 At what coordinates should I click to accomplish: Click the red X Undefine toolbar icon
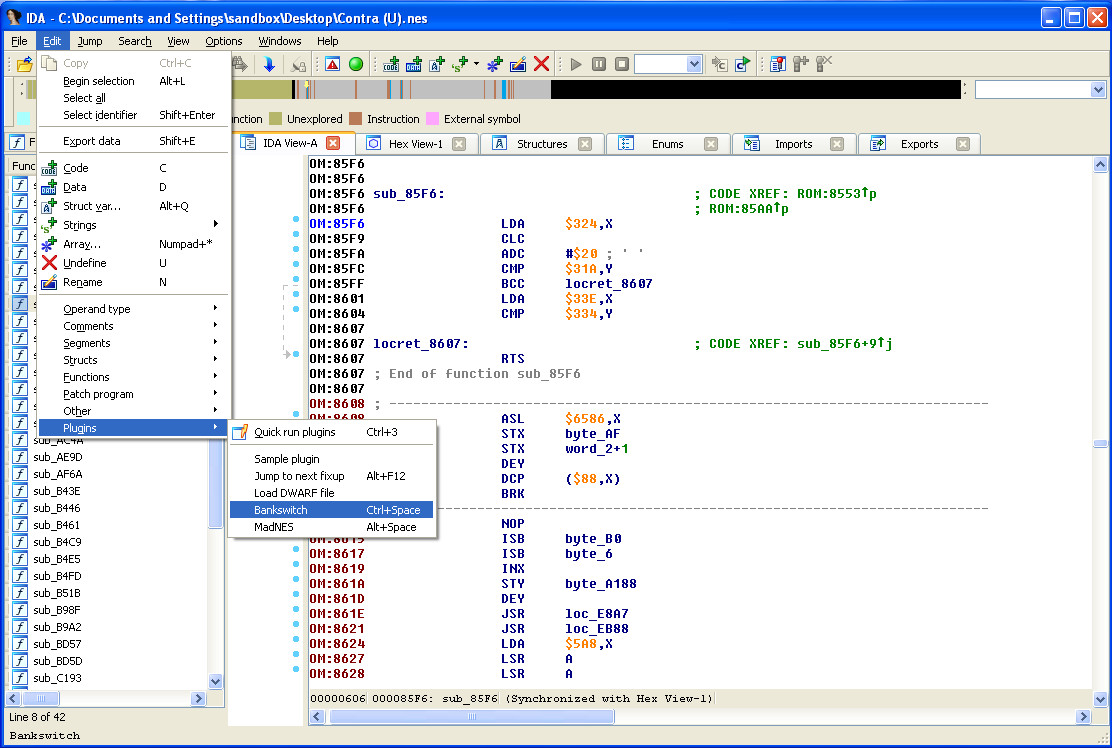click(x=542, y=64)
